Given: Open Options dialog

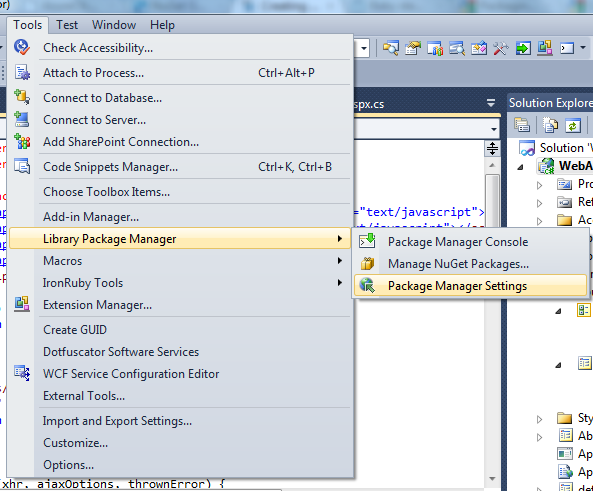Looking at the screenshot, I should 180,465.
